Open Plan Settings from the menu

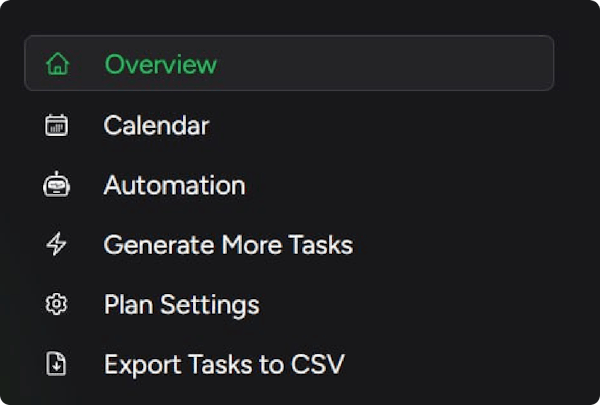click(181, 305)
